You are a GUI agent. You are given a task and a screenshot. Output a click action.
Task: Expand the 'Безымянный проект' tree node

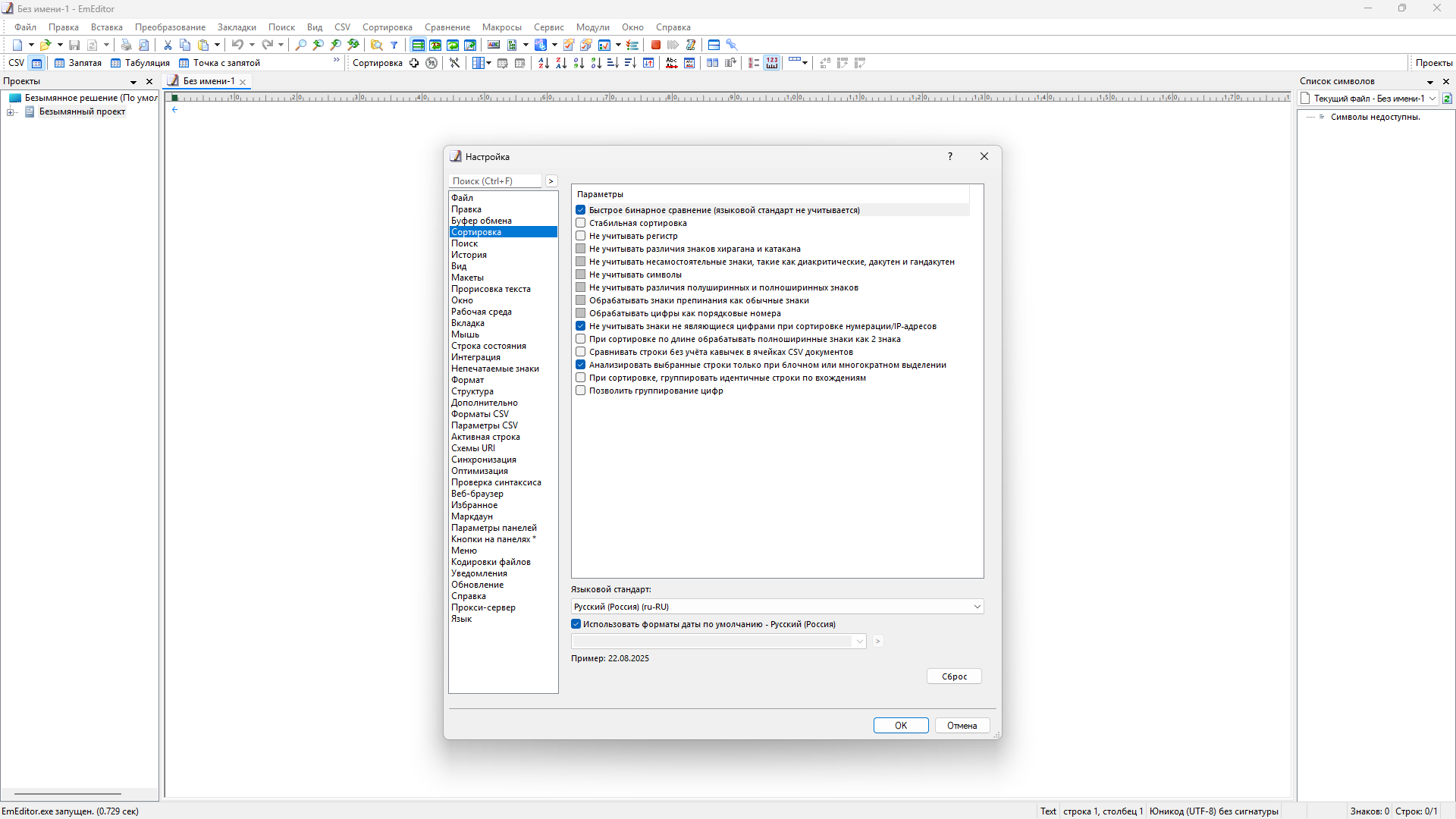tap(11, 112)
